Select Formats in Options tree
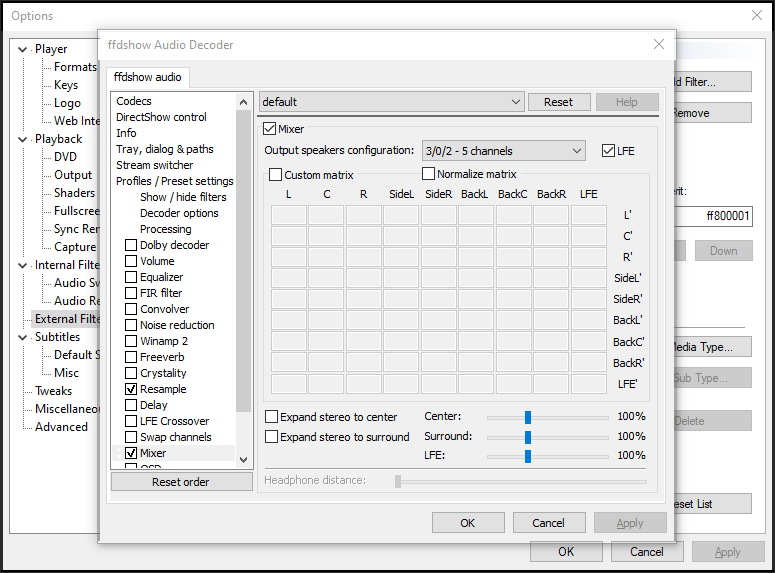The height and width of the screenshot is (573, 775). pos(75,67)
